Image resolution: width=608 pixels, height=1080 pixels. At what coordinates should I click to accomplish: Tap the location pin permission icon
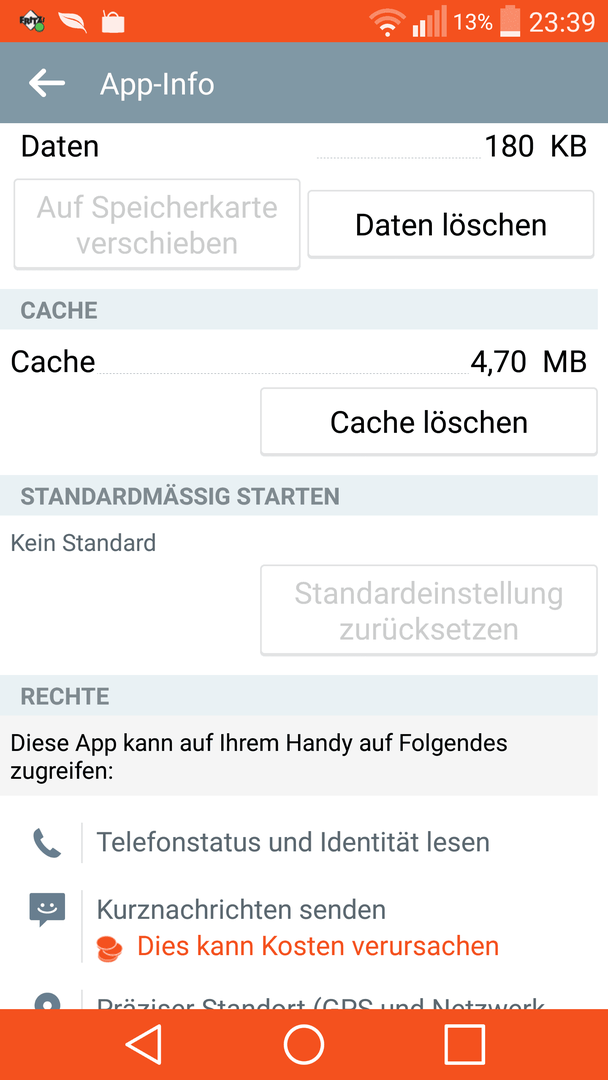coord(47,1000)
